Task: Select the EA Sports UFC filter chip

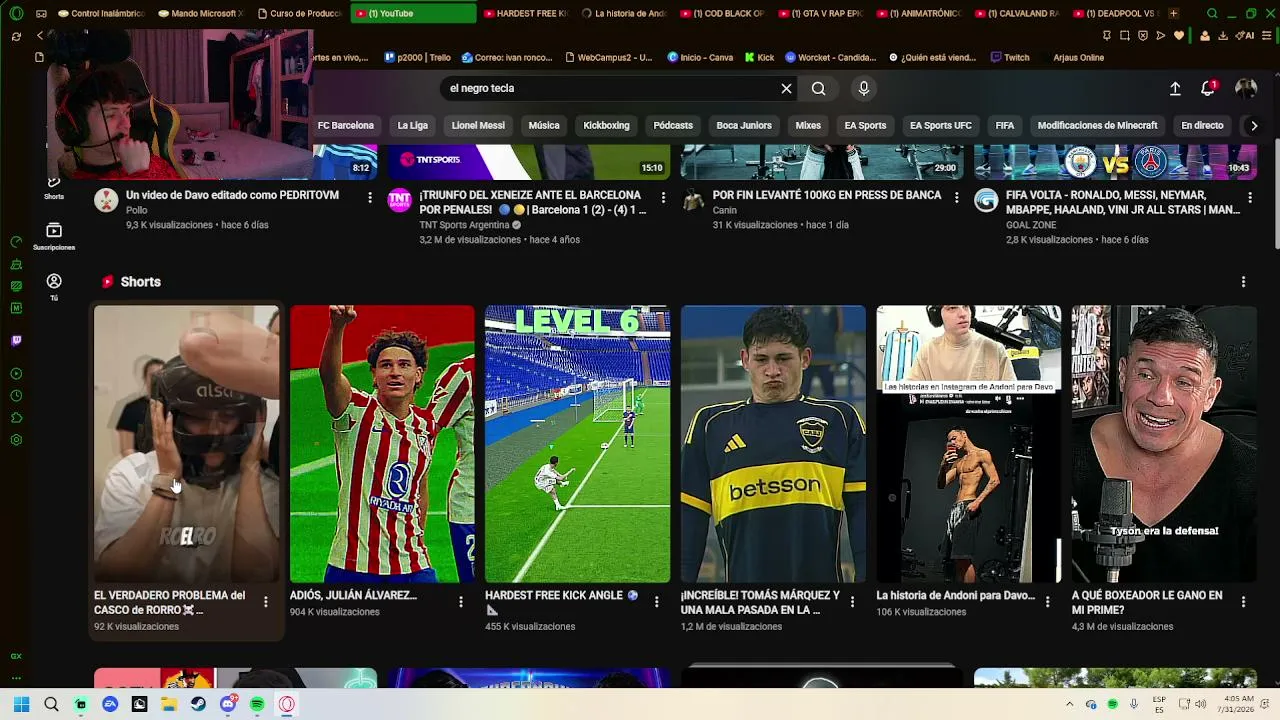Action: coord(940,125)
